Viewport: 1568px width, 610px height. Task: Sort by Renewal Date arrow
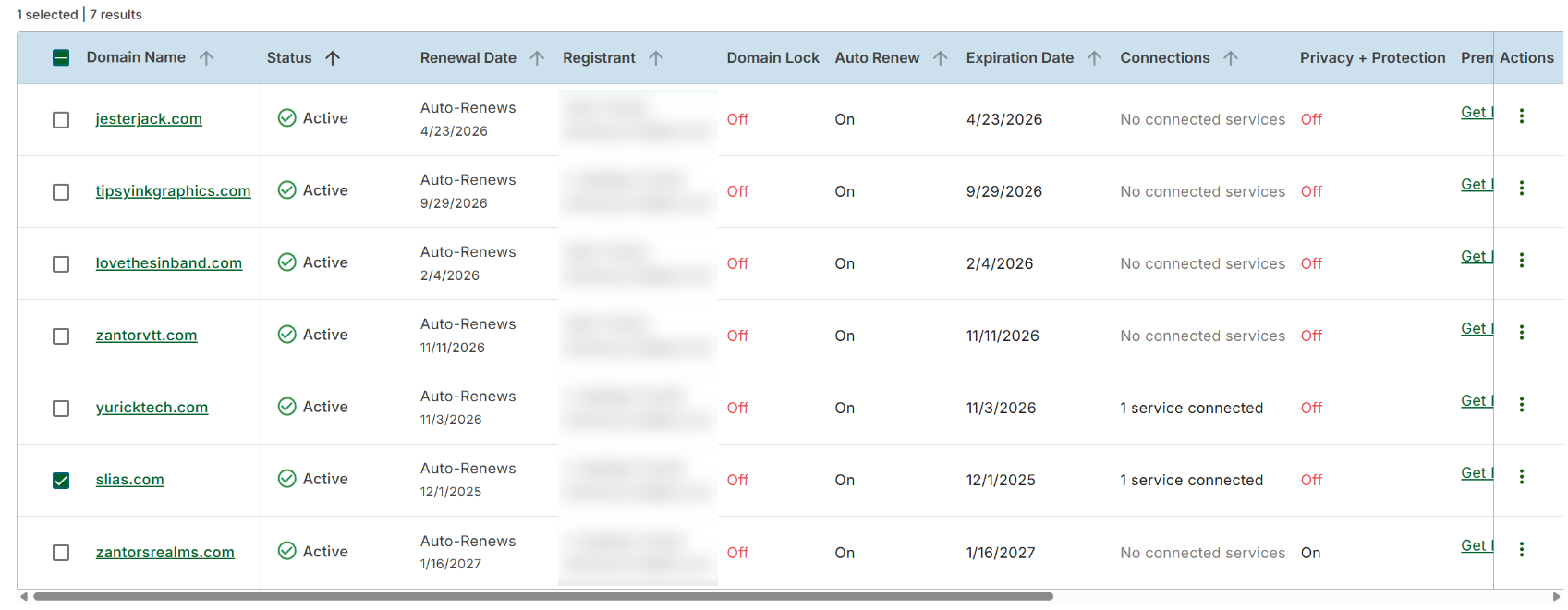click(x=537, y=57)
